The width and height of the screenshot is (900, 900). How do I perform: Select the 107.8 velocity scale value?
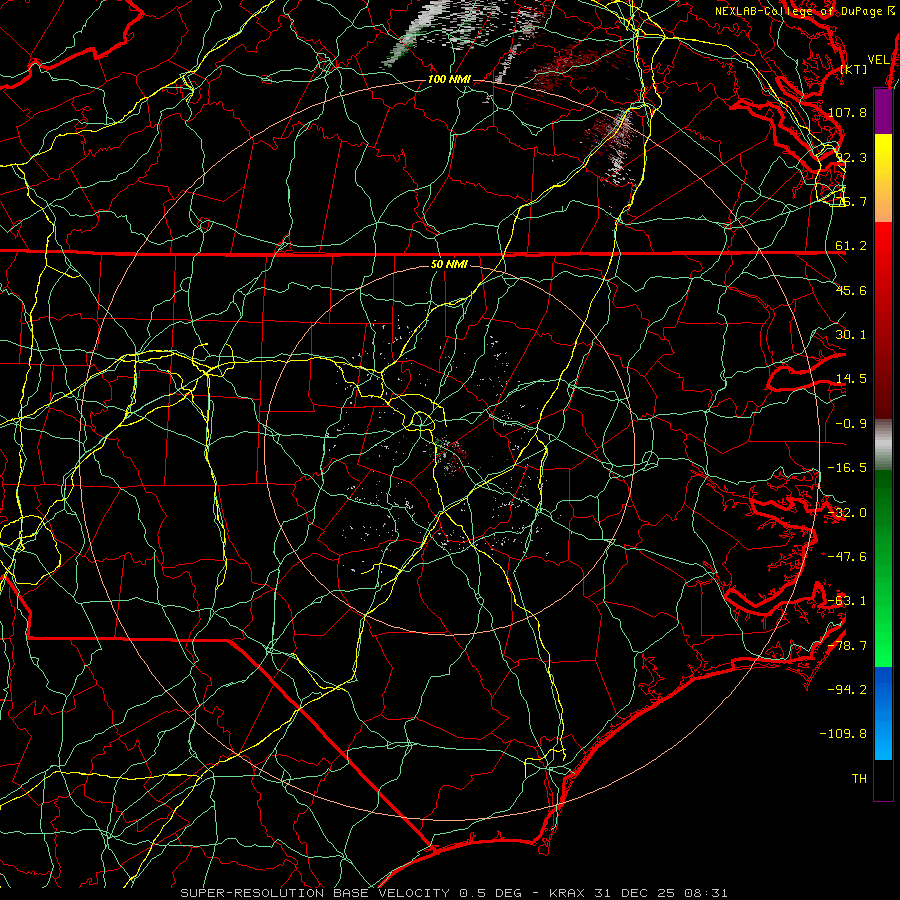(848, 112)
